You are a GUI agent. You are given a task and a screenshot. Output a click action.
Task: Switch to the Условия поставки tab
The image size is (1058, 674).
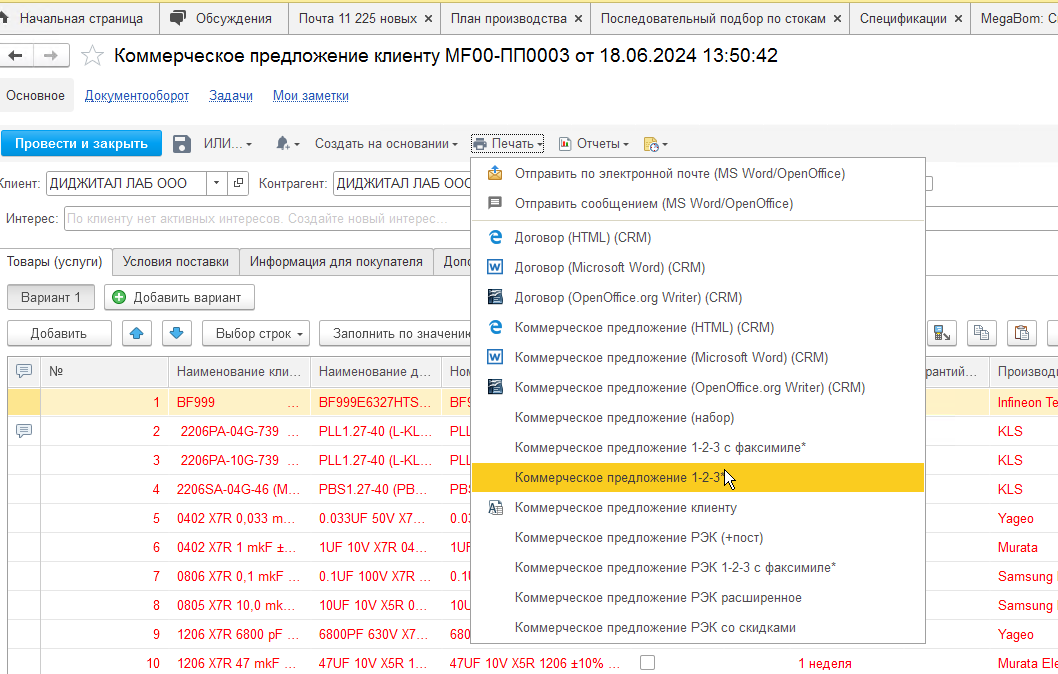pos(175,262)
